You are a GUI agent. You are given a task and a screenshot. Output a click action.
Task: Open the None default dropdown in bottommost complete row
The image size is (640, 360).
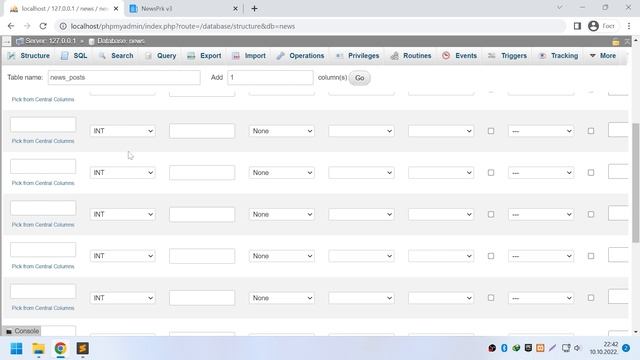pyautogui.click(x=282, y=298)
